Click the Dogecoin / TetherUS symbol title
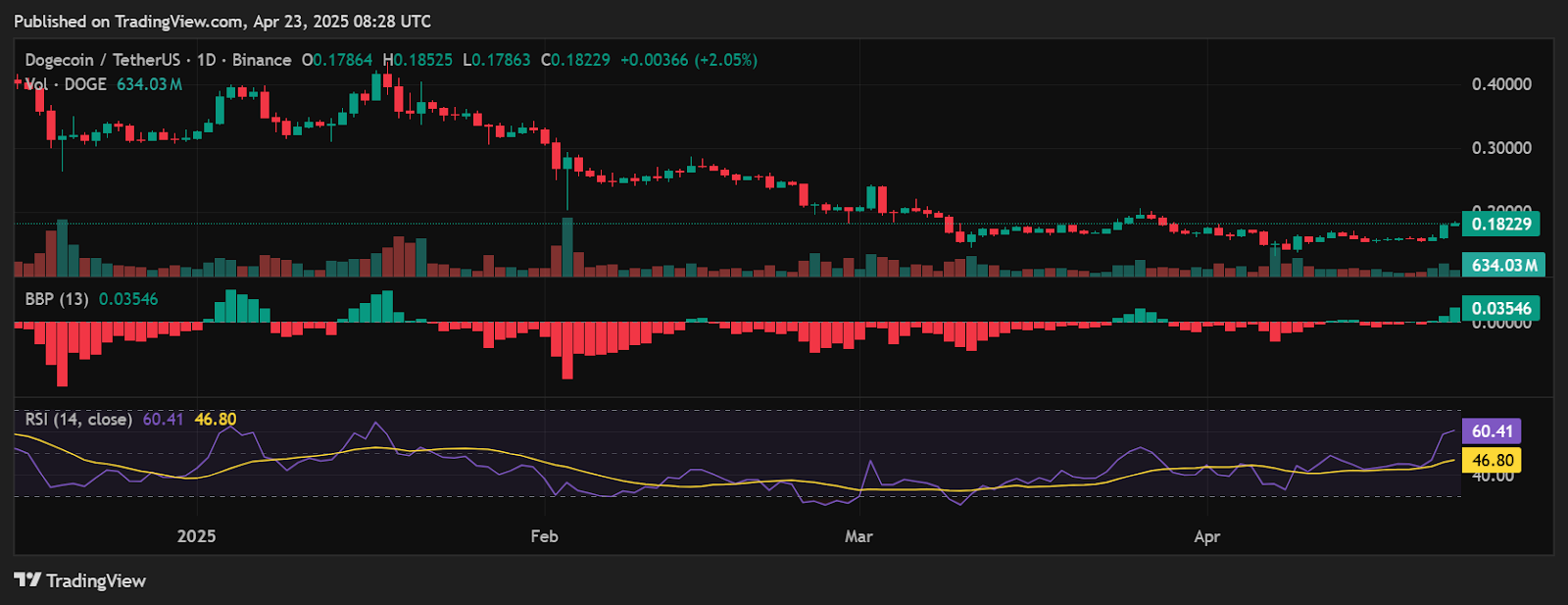 click(x=102, y=60)
